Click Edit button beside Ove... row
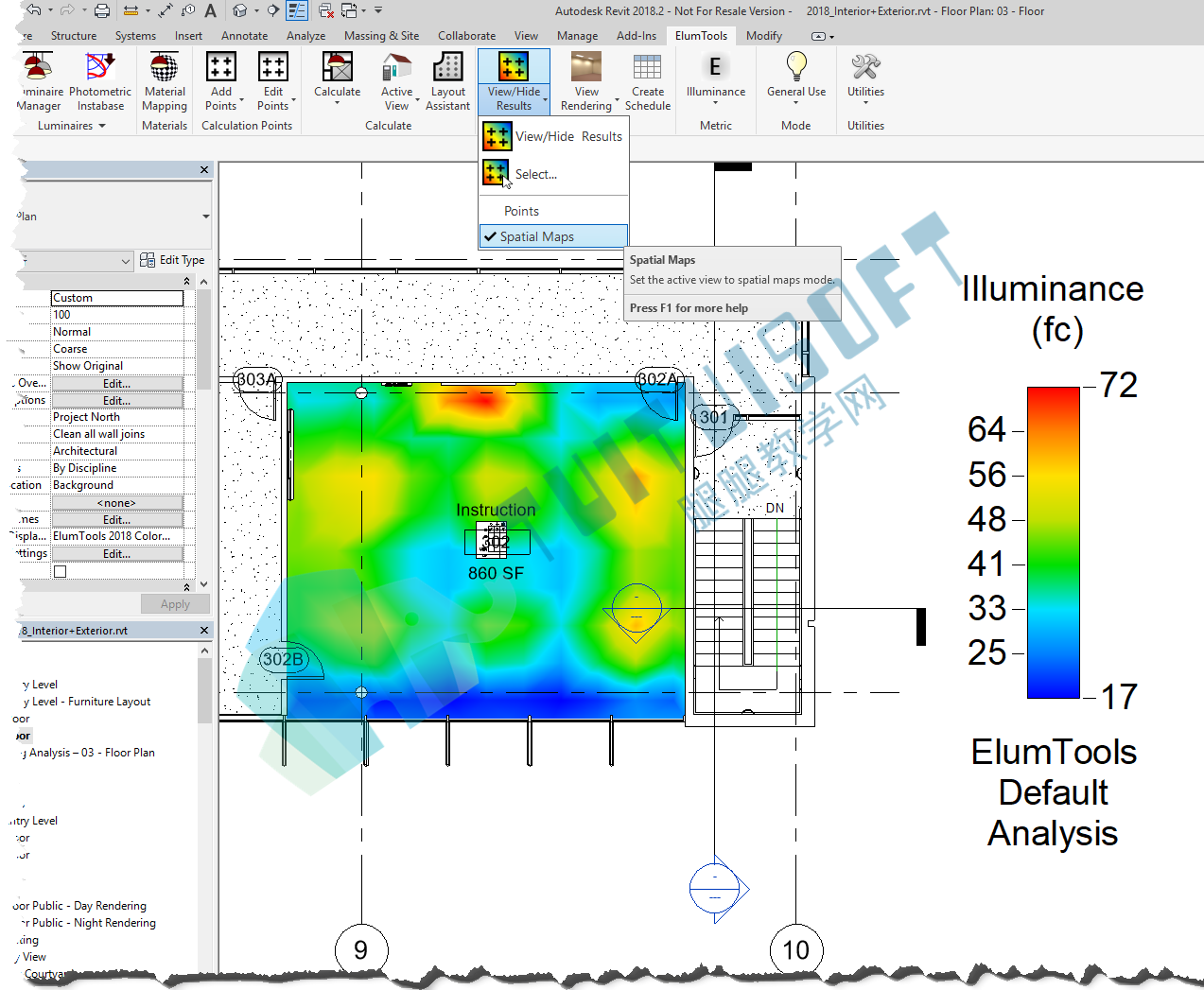The height and width of the screenshot is (990, 1204). 117,384
